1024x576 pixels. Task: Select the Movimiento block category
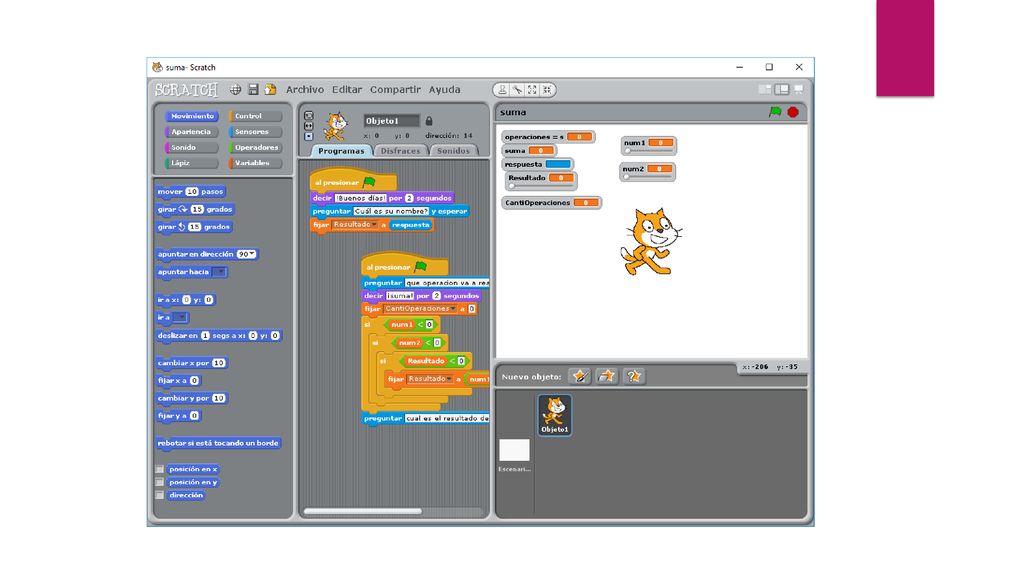coord(191,116)
